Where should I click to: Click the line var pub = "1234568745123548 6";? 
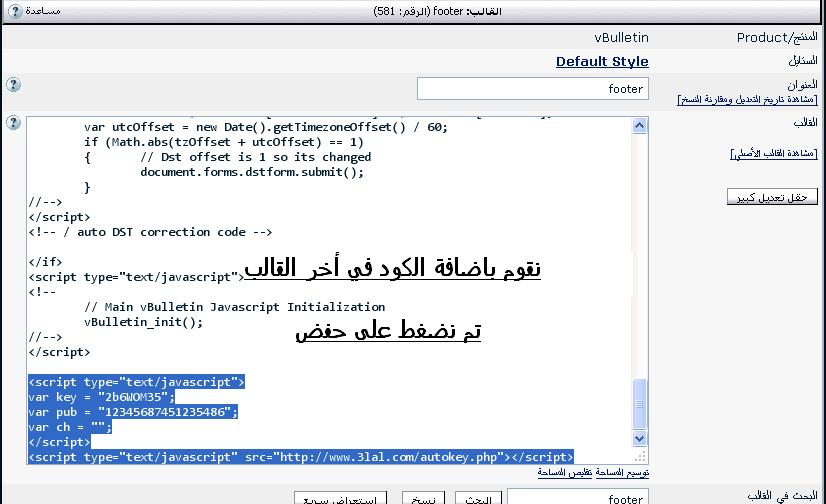[x=133, y=412]
